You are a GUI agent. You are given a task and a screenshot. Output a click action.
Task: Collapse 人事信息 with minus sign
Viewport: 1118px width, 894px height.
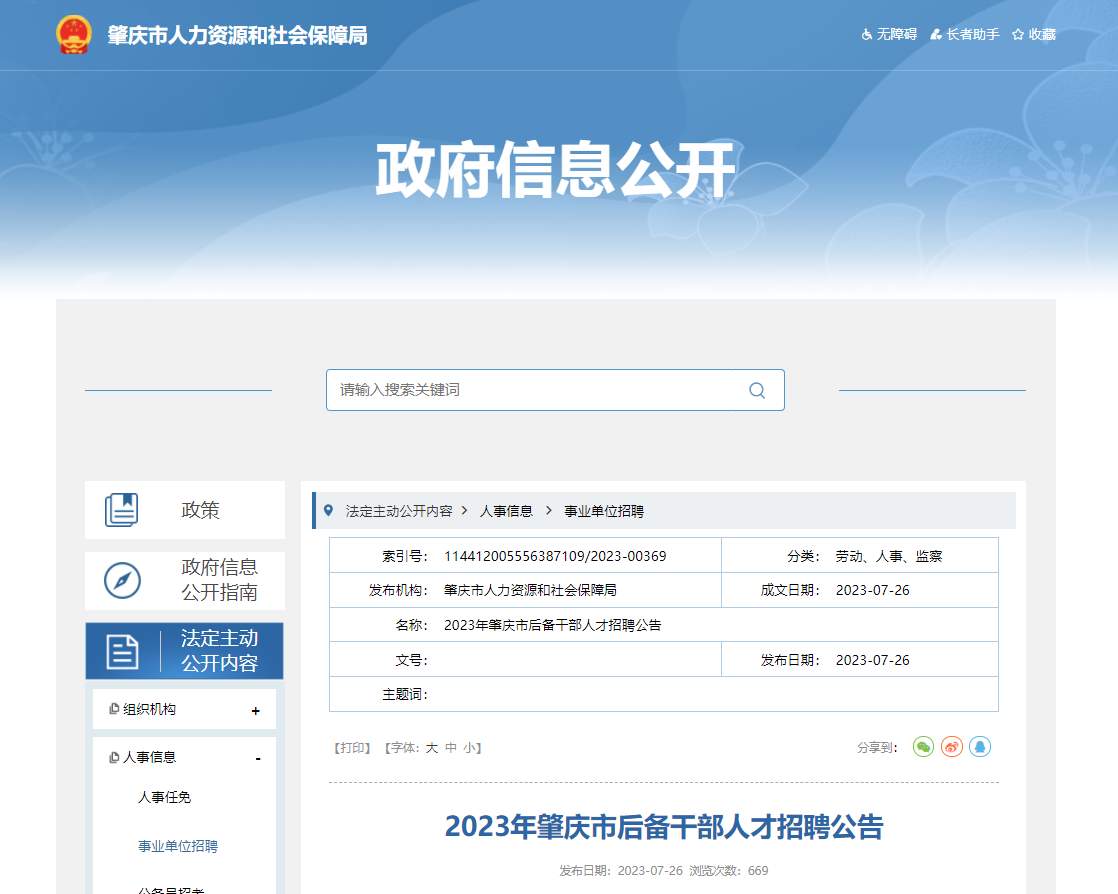[258, 759]
